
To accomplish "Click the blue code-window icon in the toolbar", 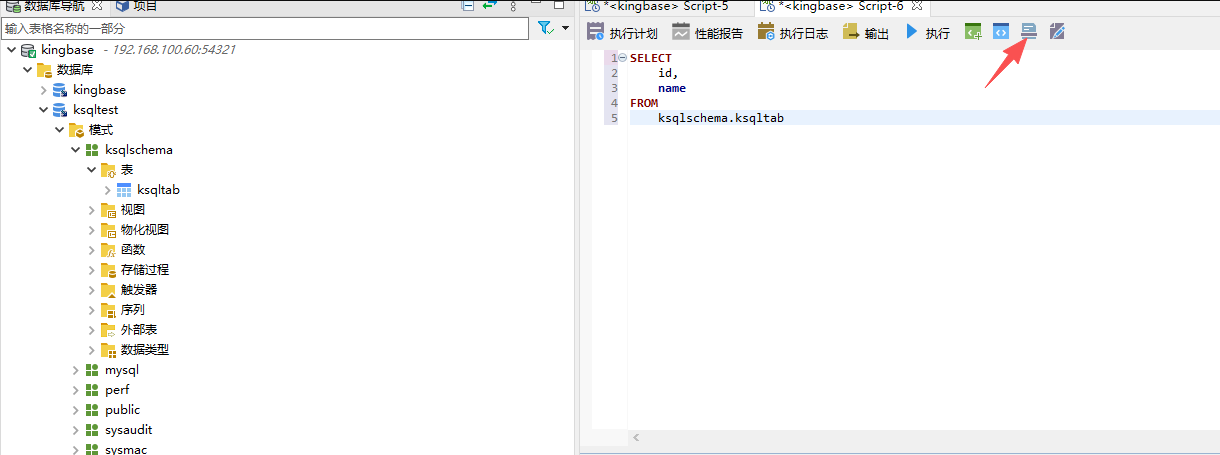I will [x=1000, y=32].
